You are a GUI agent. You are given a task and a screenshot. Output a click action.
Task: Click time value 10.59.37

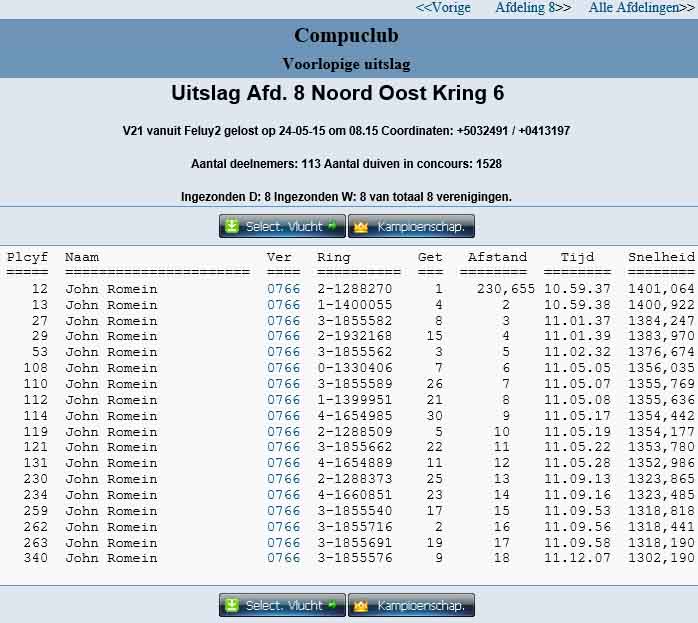(577, 289)
